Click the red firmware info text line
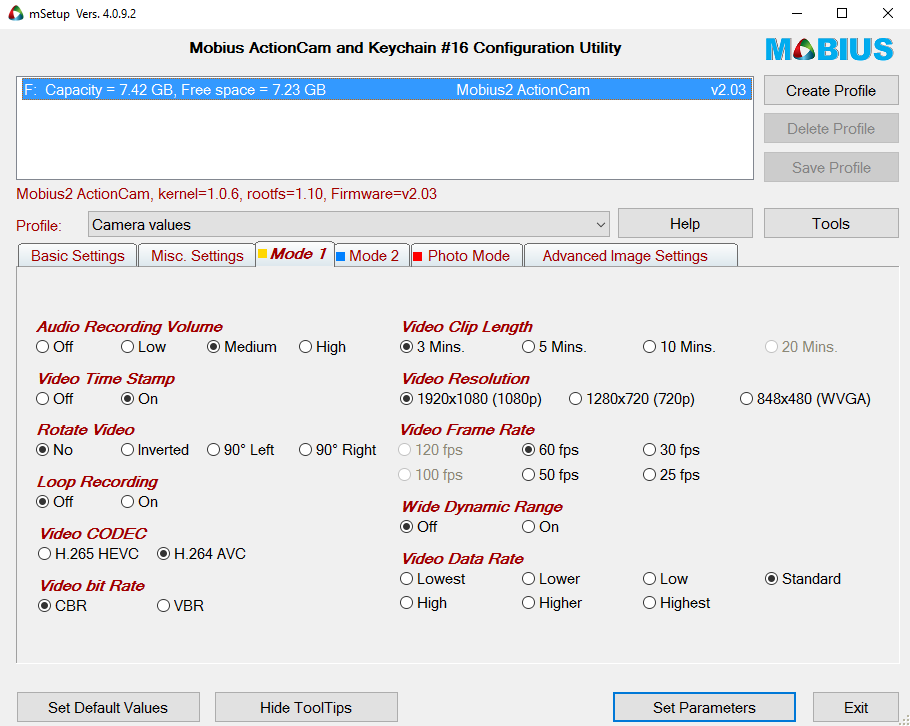The image size is (910, 726). (226, 194)
